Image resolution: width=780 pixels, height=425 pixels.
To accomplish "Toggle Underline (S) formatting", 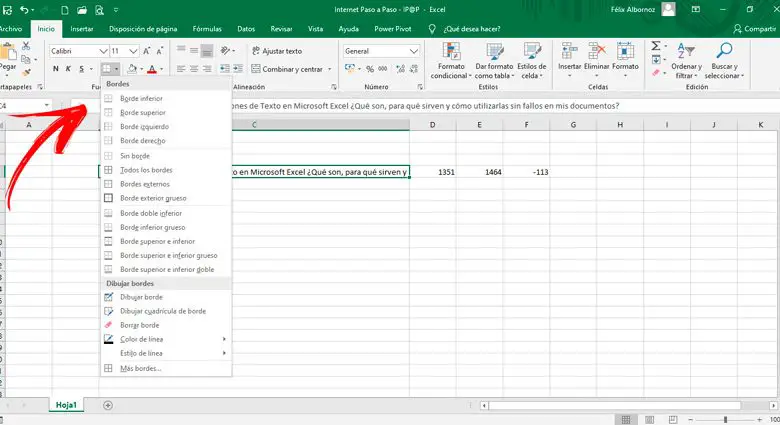I will (82, 69).
